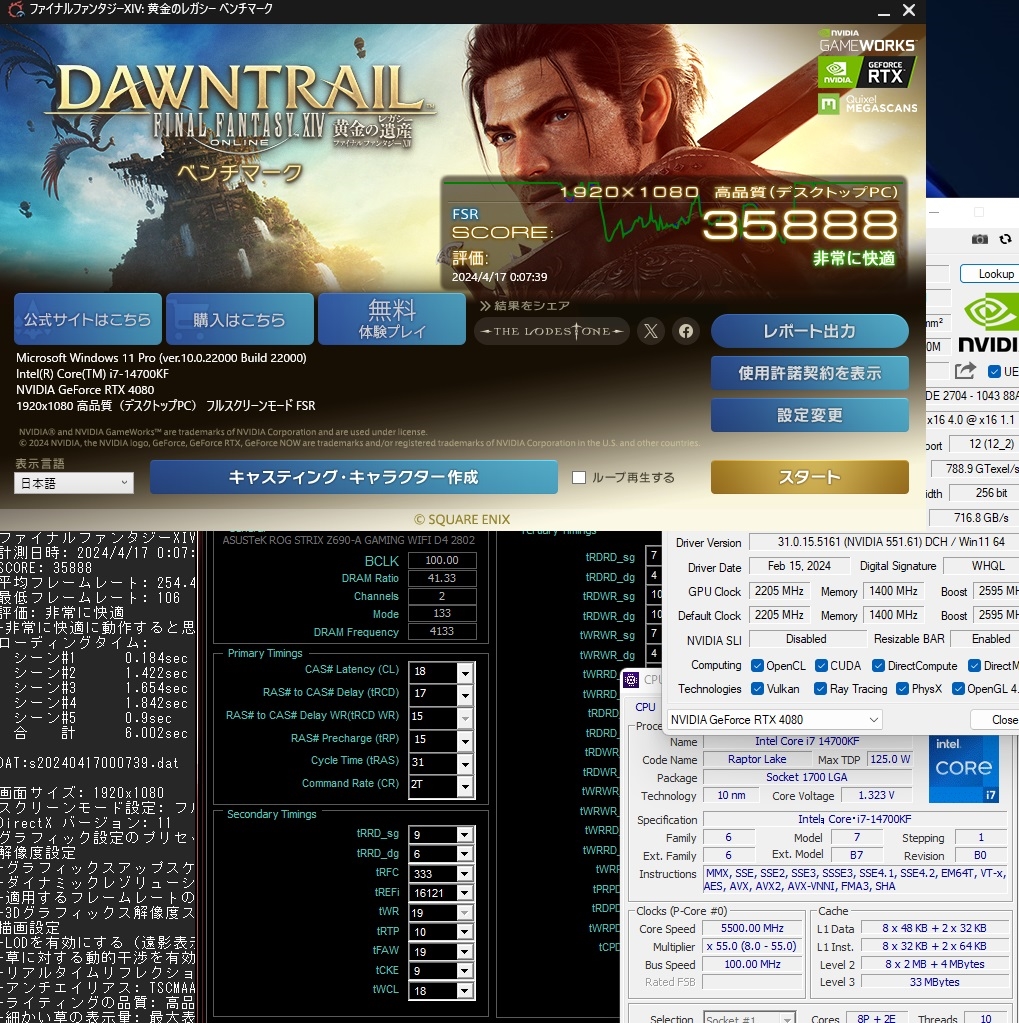The width and height of the screenshot is (1019, 1023).
Task: Click the free trial play button
Action: point(391,319)
